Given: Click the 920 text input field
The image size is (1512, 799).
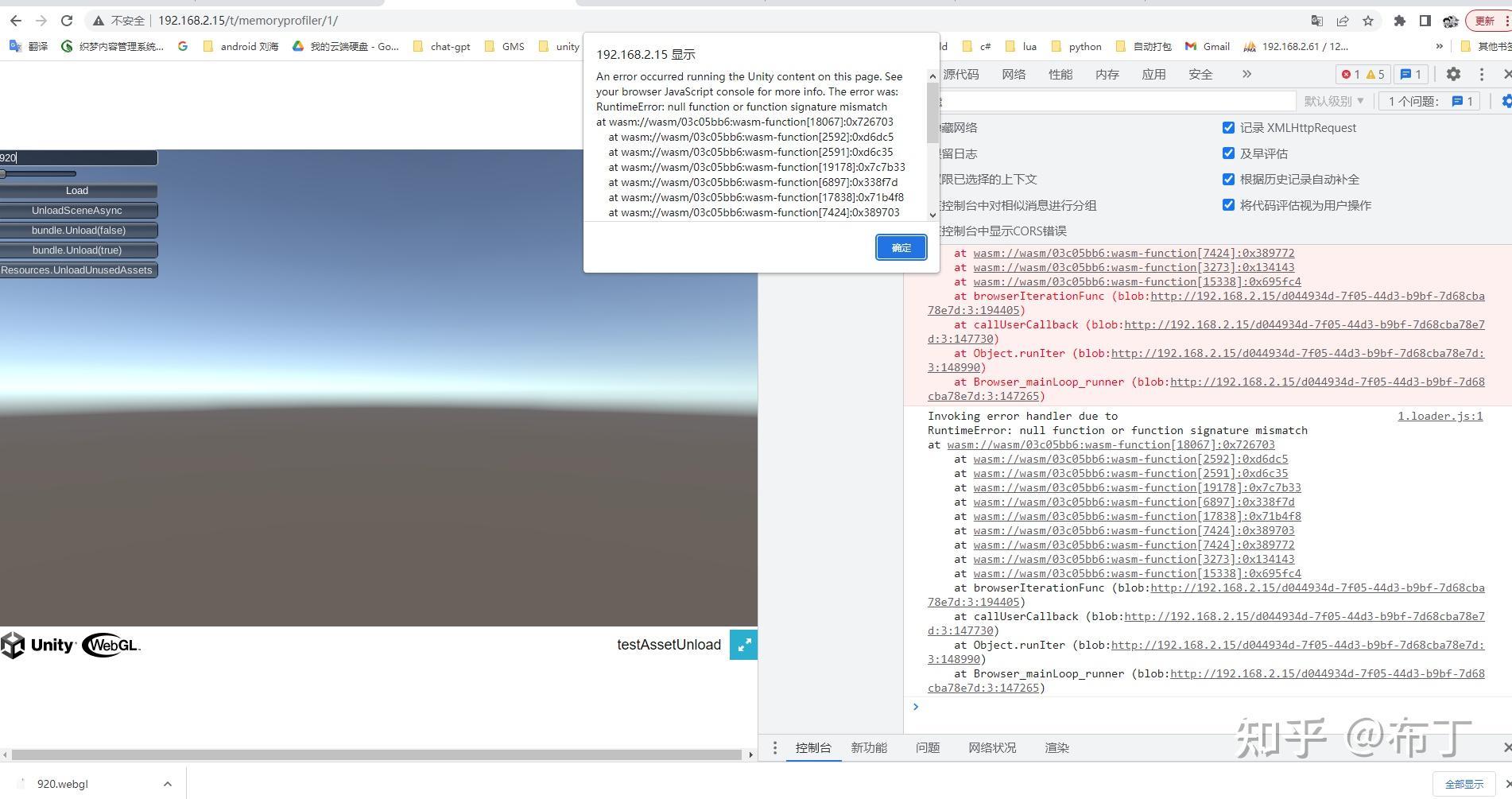Looking at the screenshot, I should click(77, 157).
